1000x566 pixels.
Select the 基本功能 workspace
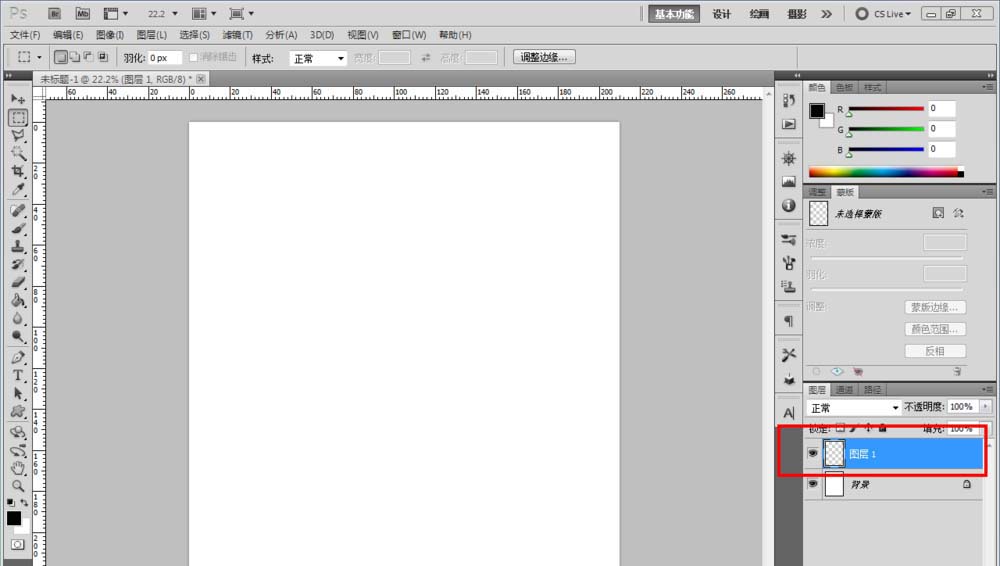(x=674, y=13)
